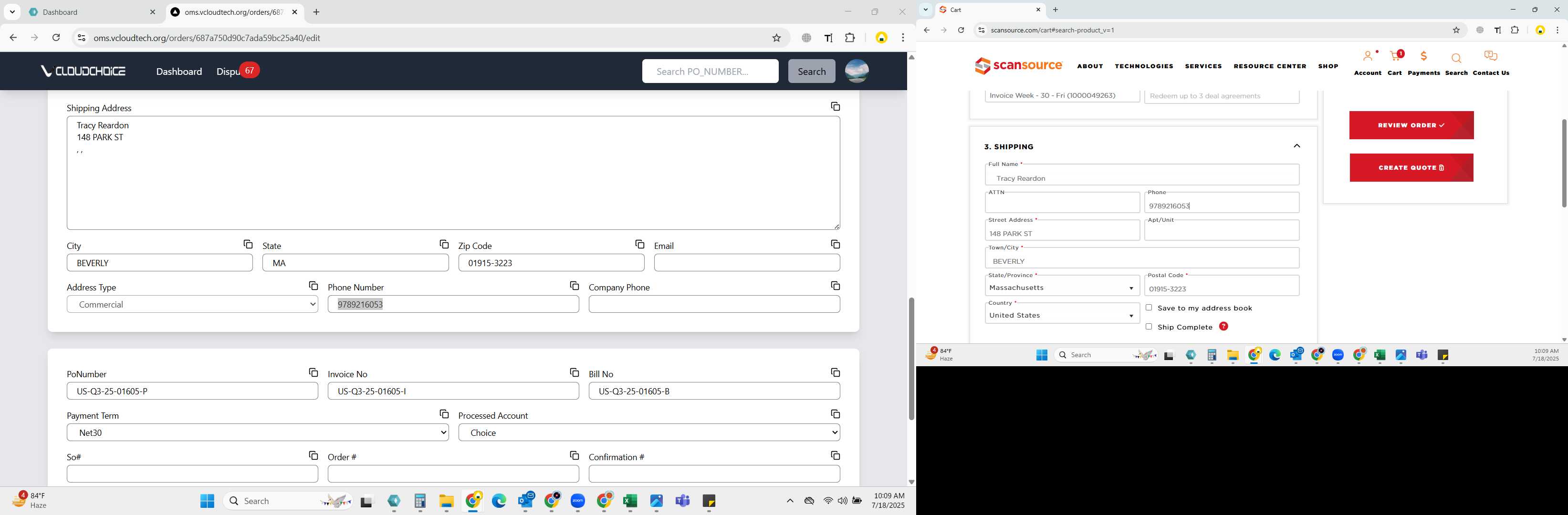Screen dimensions: 1568x515
Task: Click the copy icon for Company Phone
Action: (x=835, y=286)
